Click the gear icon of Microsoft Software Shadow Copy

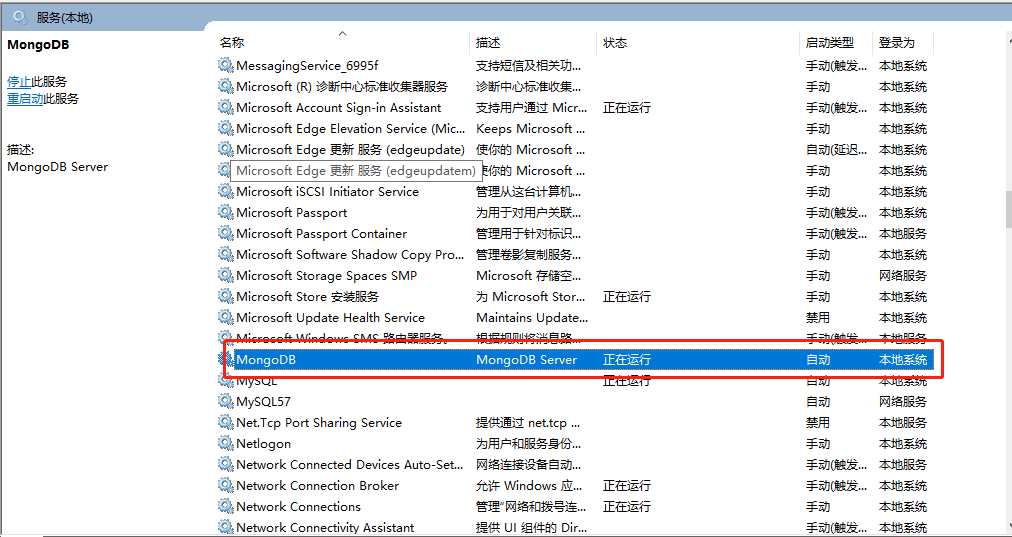pos(225,254)
